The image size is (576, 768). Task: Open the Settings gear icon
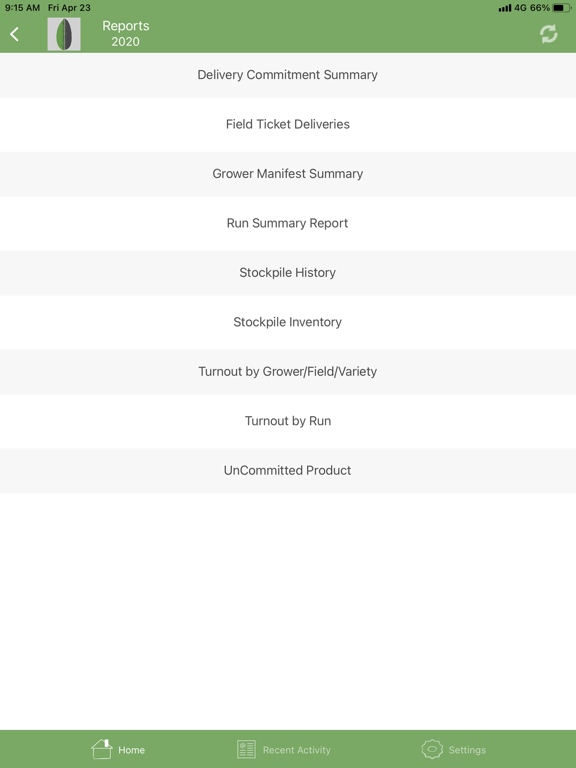point(432,749)
